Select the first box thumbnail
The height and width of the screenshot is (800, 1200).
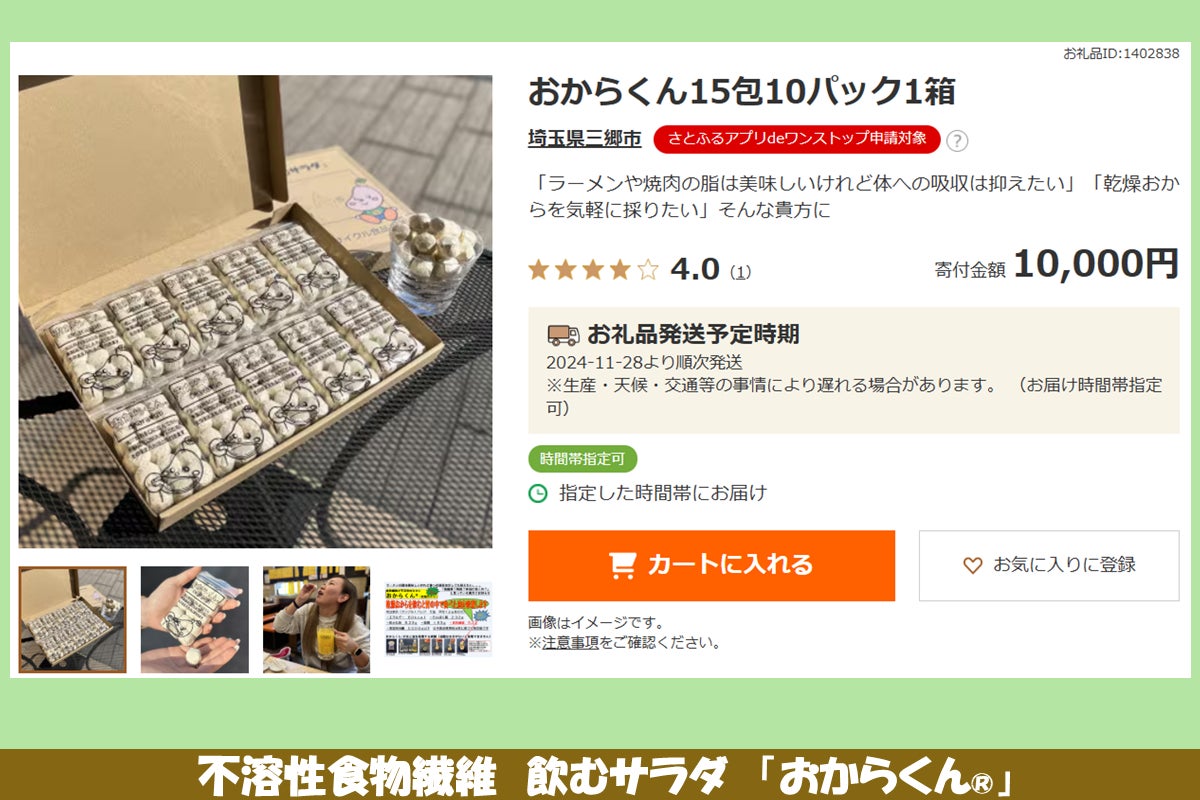click(73, 620)
